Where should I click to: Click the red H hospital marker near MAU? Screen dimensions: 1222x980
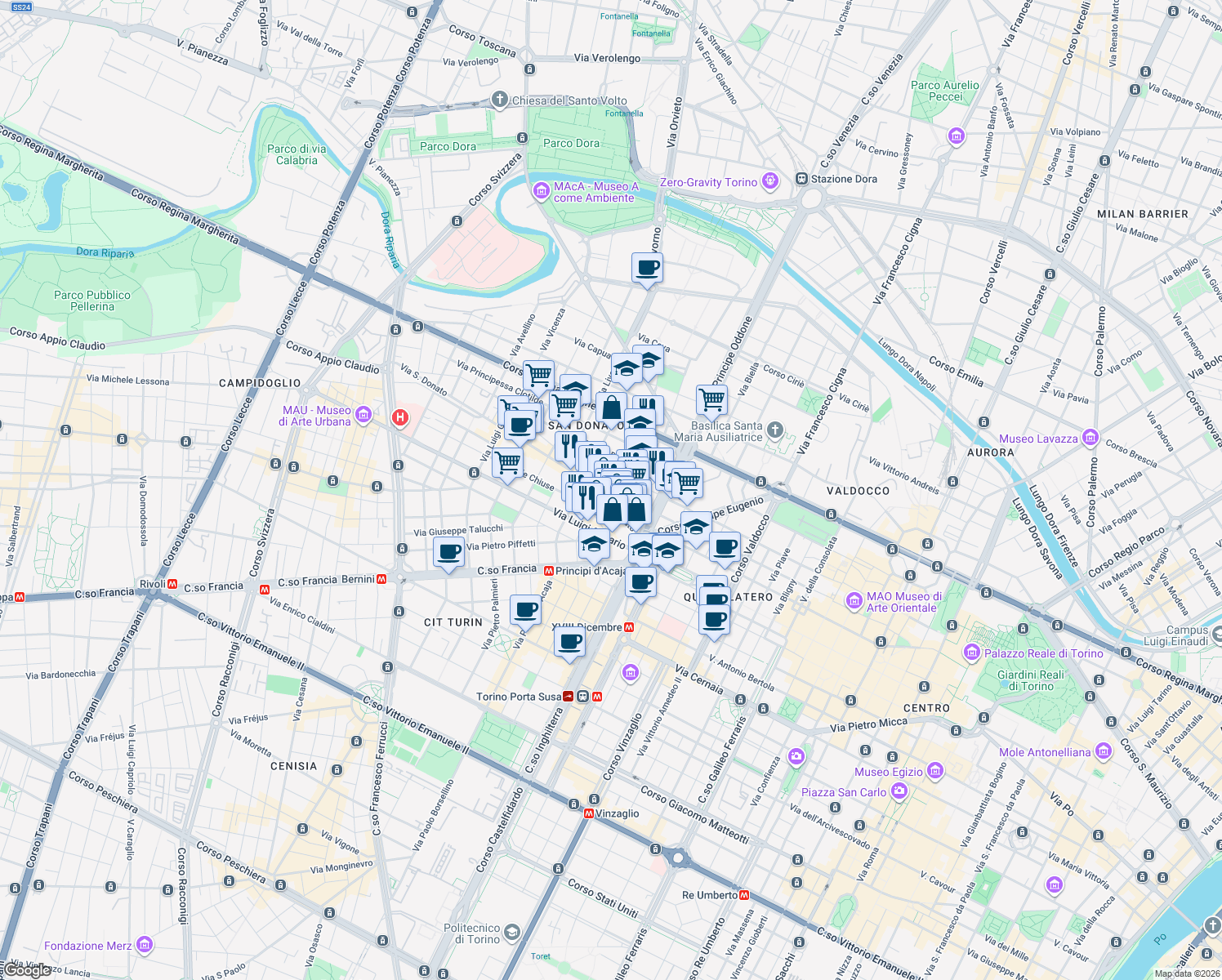(400, 418)
